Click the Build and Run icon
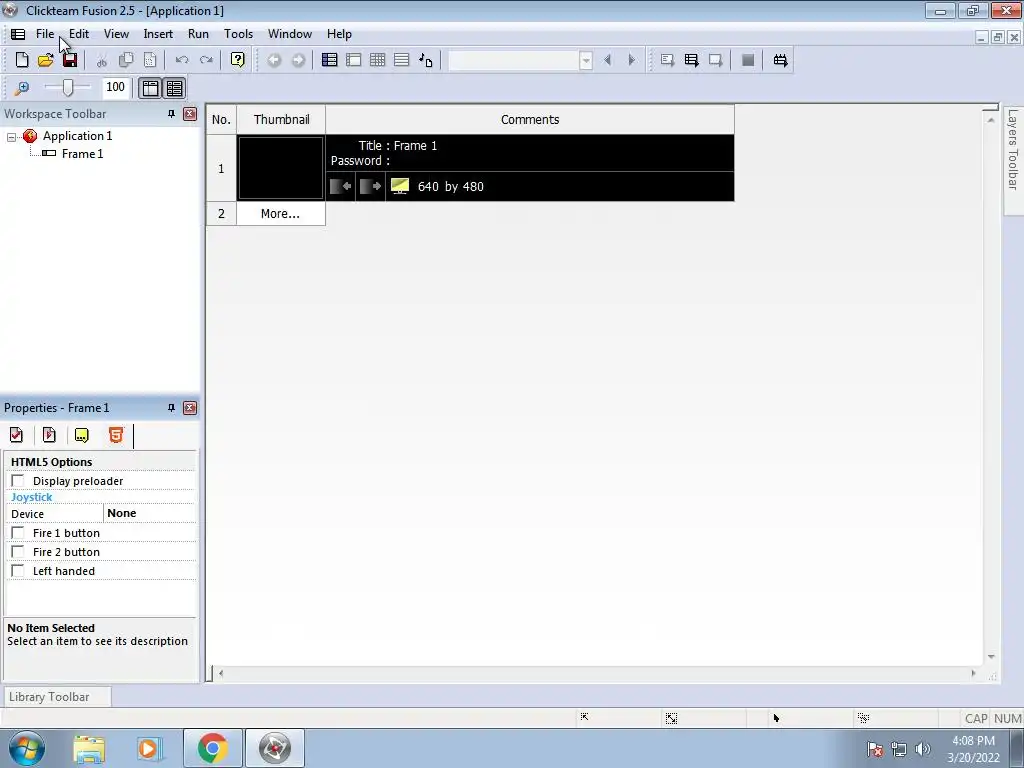 (780, 60)
